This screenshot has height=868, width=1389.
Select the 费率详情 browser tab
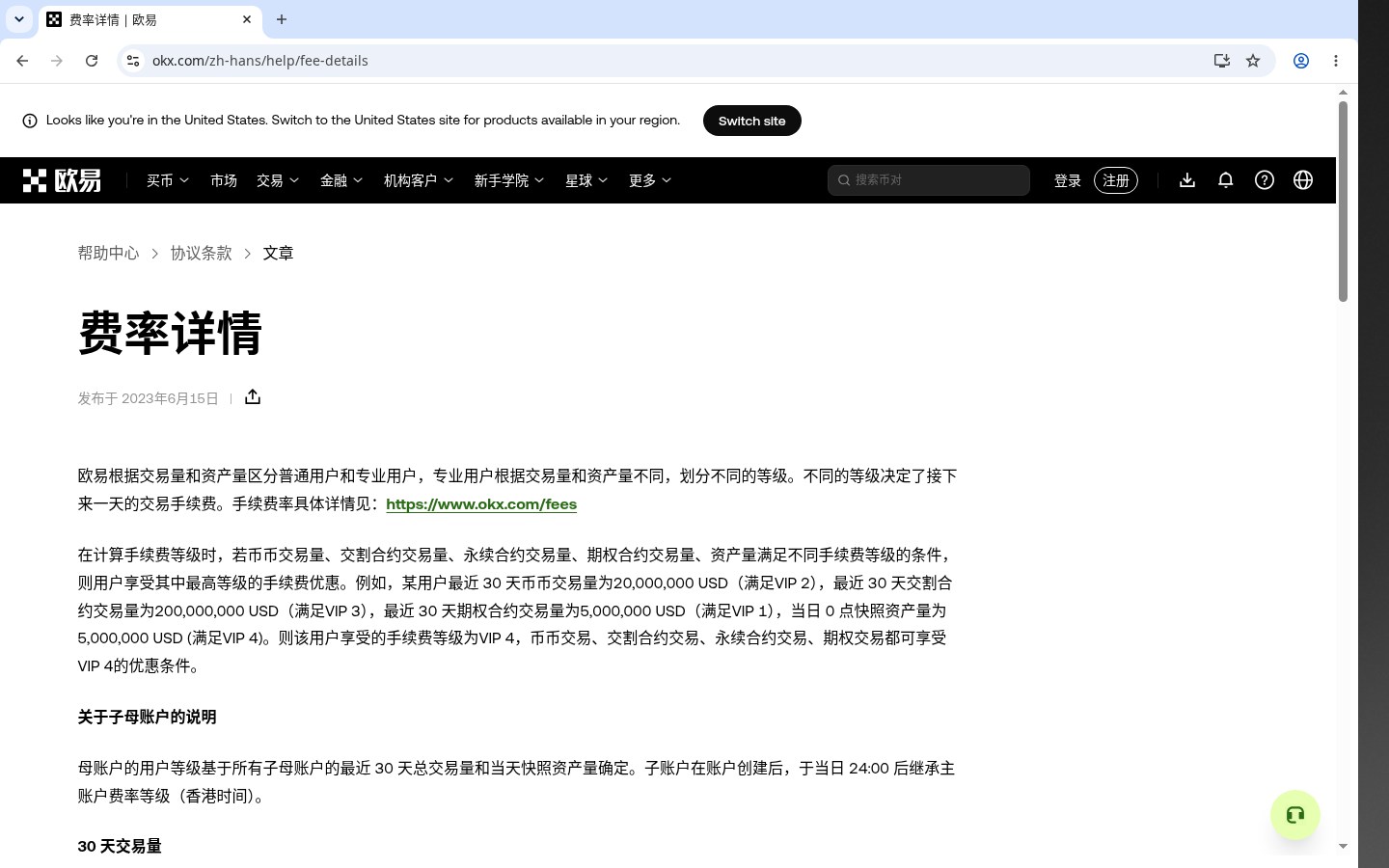tap(150, 19)
